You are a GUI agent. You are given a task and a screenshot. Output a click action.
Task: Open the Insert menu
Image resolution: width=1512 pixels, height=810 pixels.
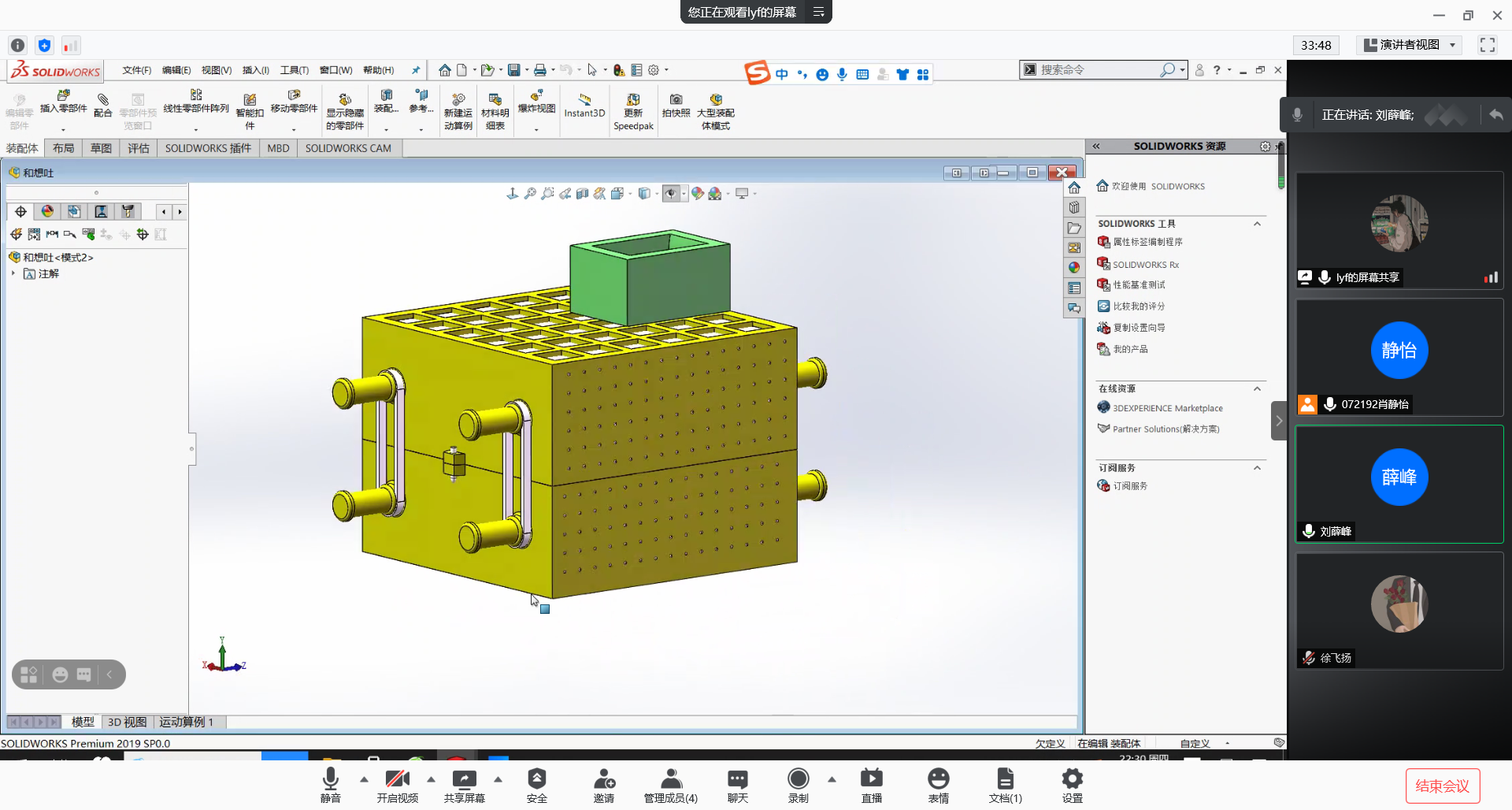coord(255,70)
